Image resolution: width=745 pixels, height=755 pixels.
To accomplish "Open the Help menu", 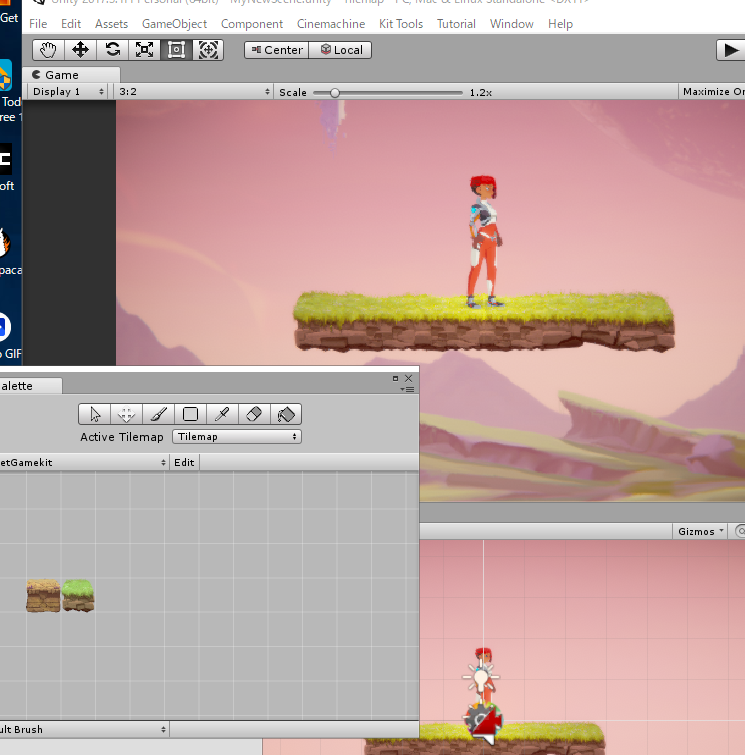I will tap(560, 24).
